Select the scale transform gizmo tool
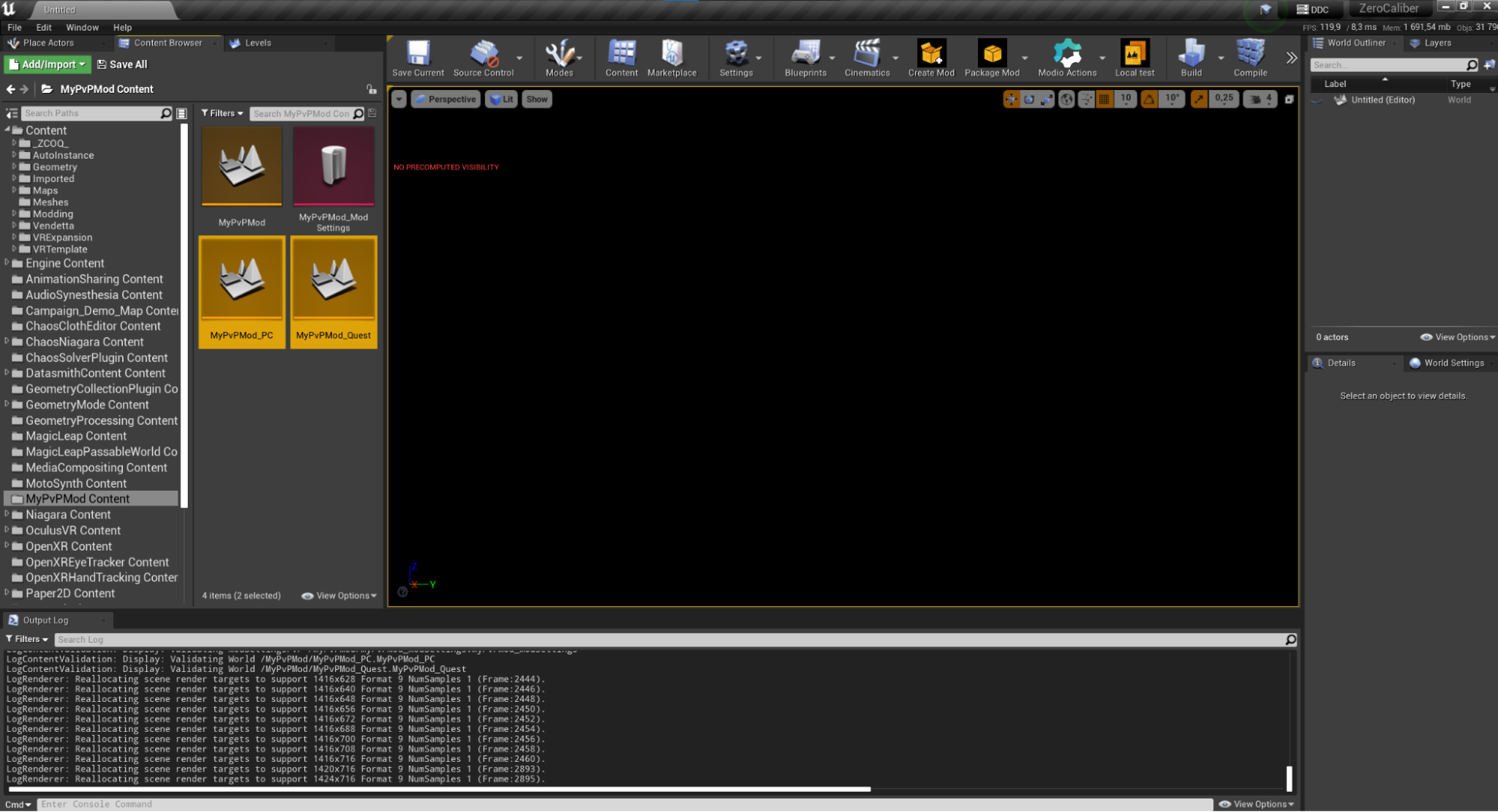 [x=1046, y=99]
